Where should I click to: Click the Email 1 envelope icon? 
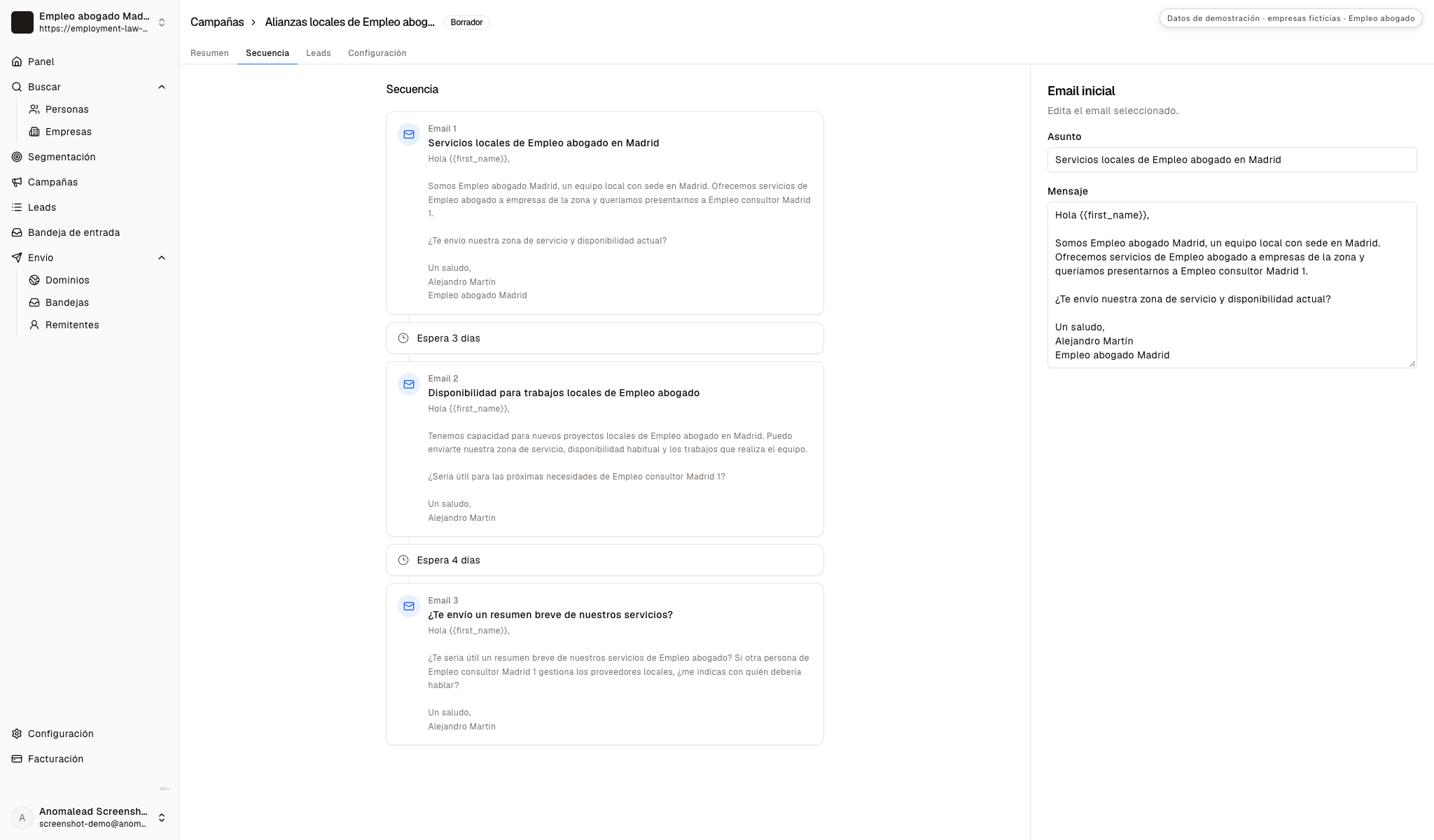coord(409,134)
